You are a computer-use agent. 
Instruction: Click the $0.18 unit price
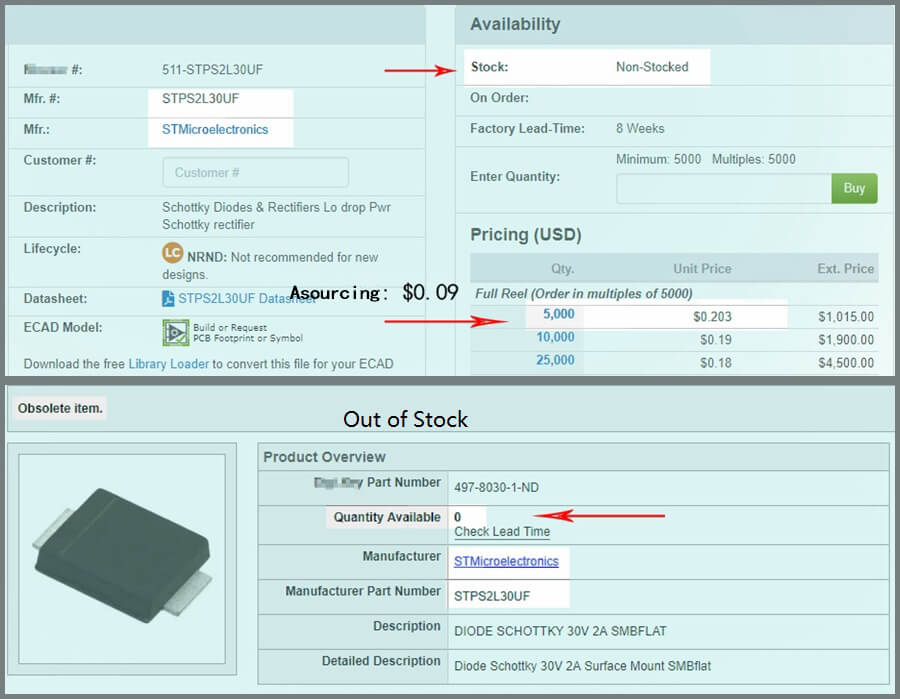[x=716, y=363]
